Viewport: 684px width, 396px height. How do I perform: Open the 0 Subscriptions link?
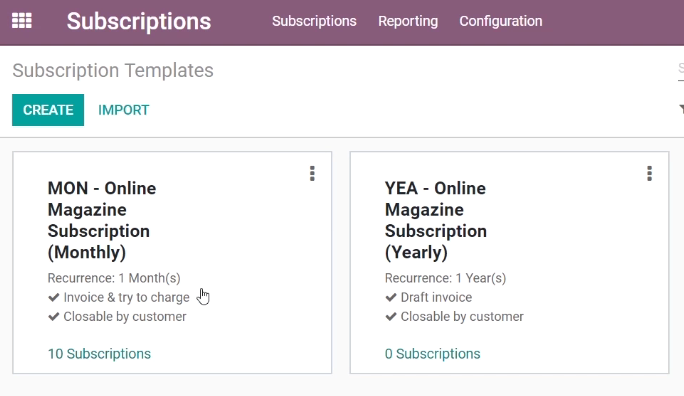432,354
